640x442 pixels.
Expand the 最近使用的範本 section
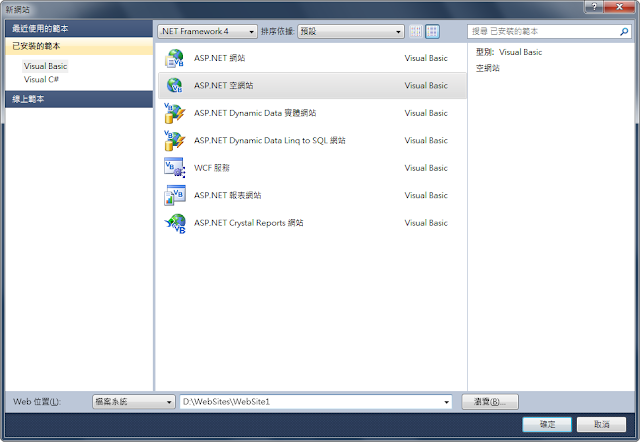[x=79, y=29]
